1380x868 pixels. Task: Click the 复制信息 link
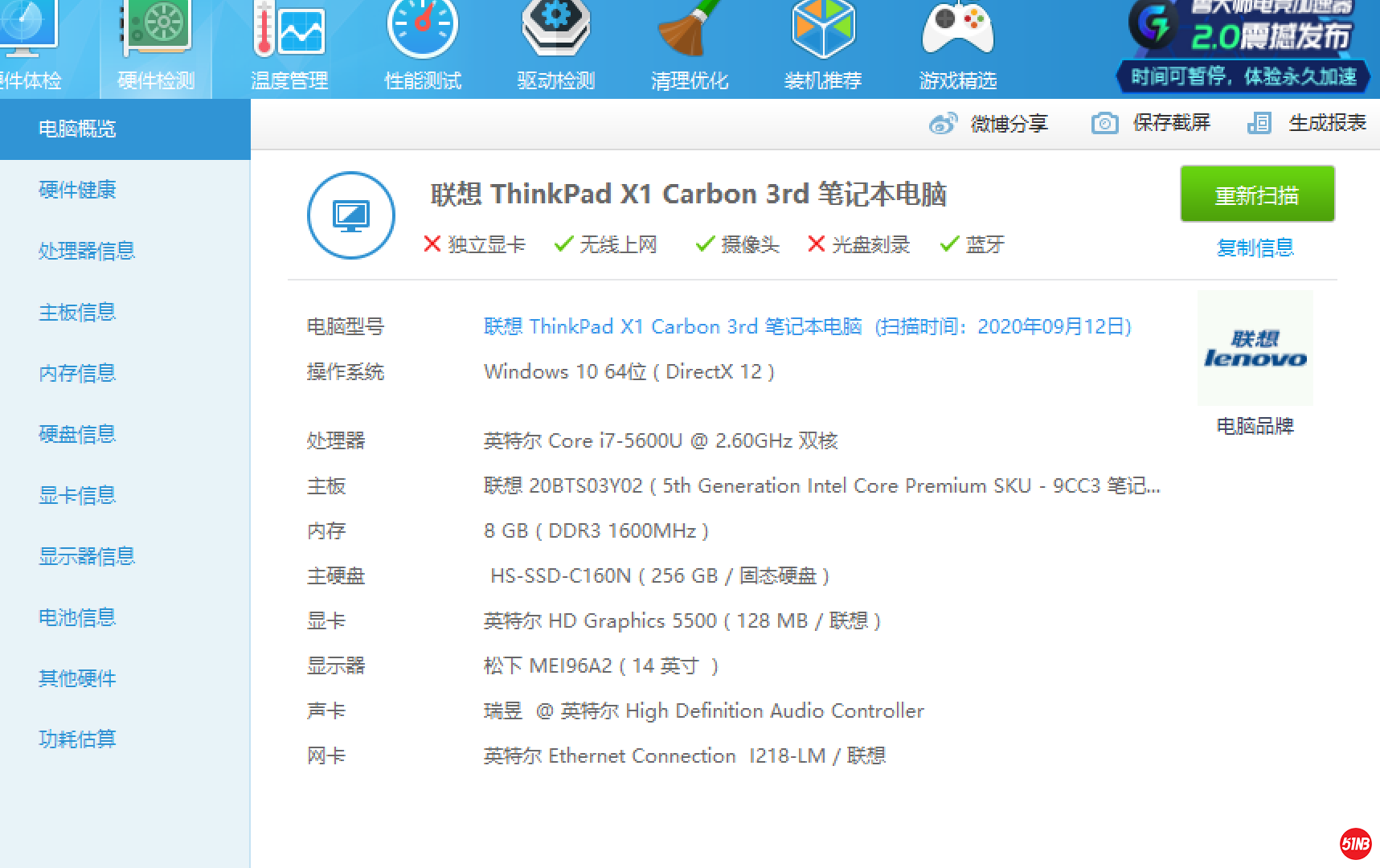(1255, 248)
